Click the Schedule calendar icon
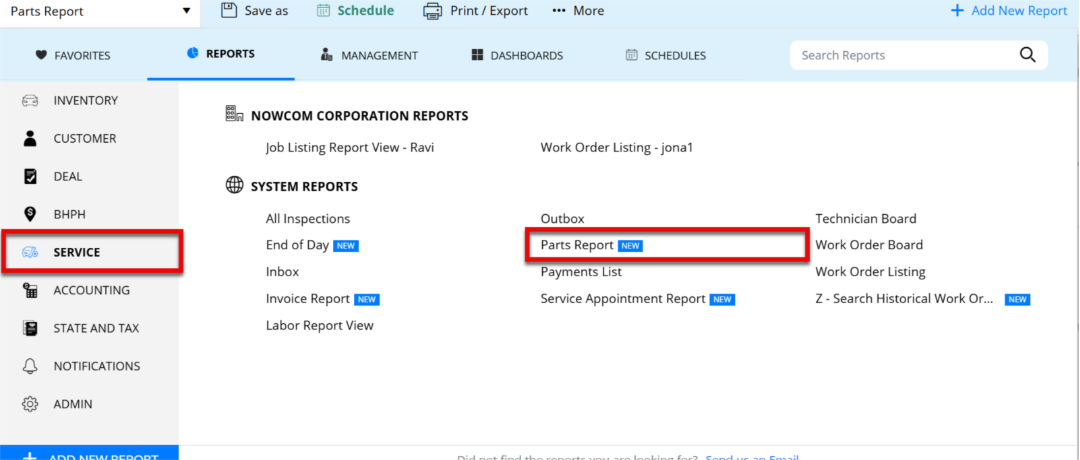The image size is (1080, 460). (324, 10)
